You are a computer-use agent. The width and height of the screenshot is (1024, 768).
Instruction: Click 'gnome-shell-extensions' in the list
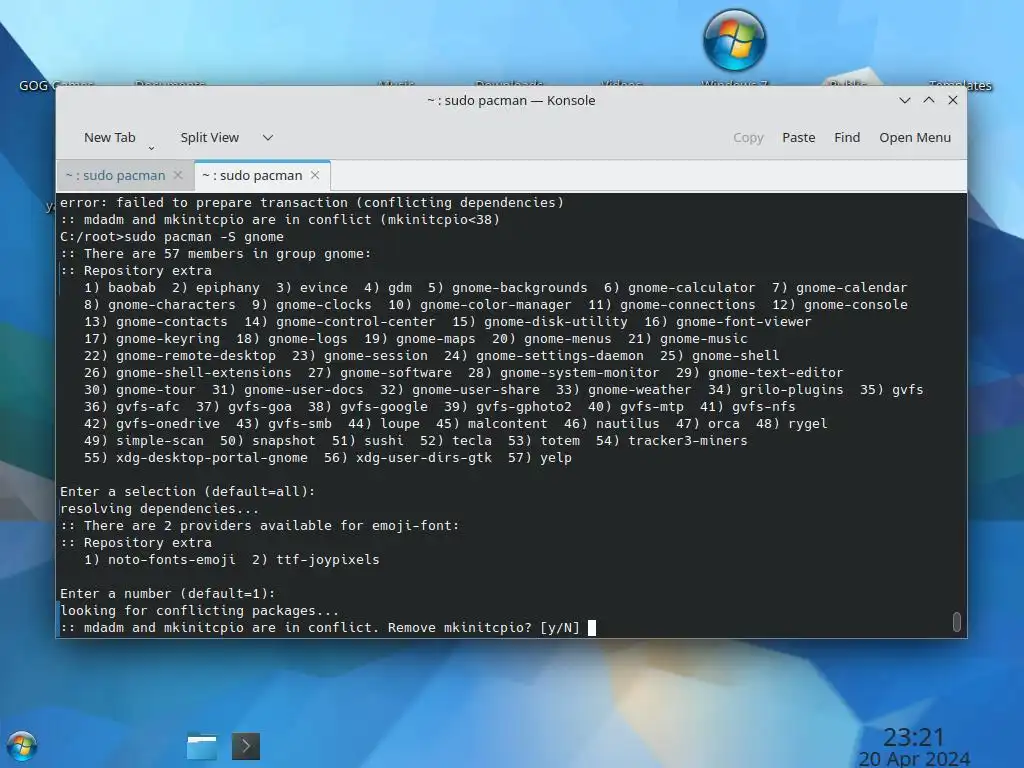[204, 372]
